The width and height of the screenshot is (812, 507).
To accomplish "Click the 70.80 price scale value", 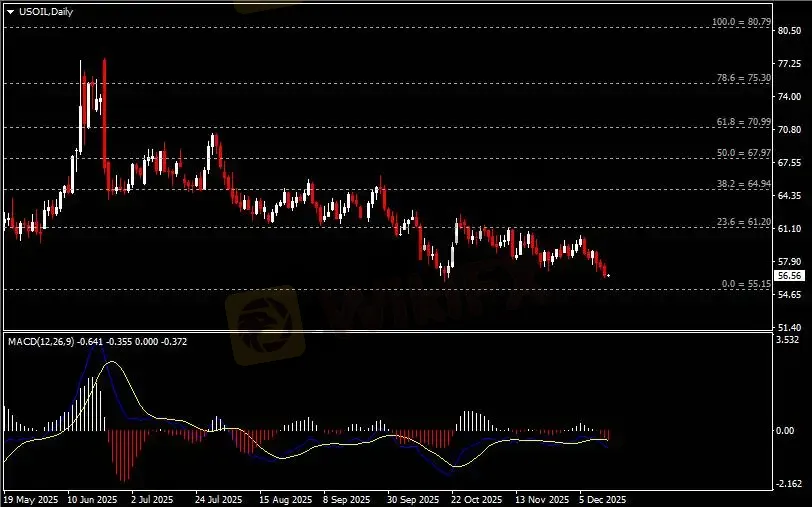I will (789, 129).
